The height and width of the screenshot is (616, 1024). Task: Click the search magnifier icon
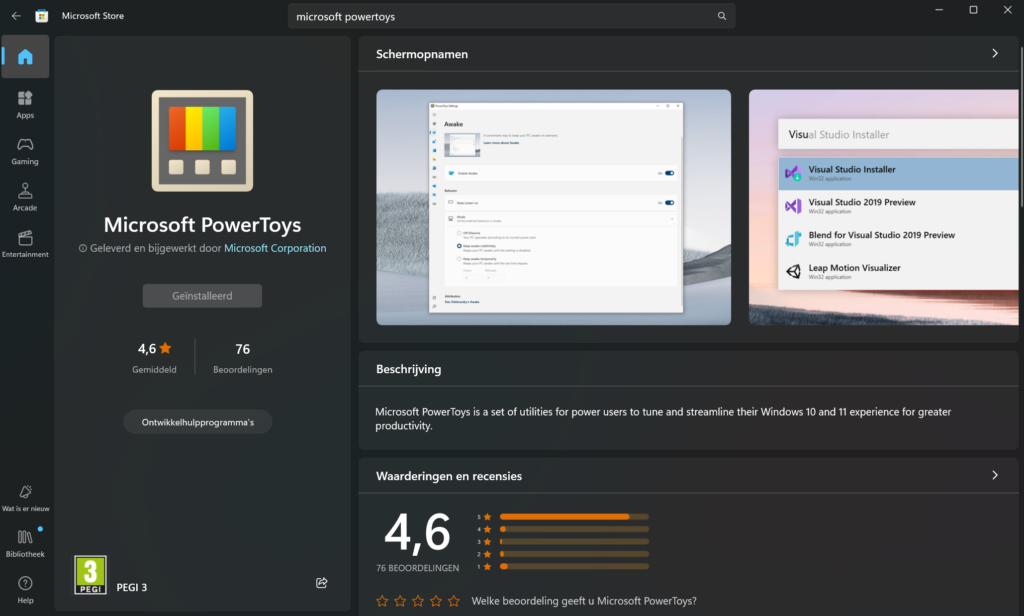pyautogui.click(x=722, y=16)
